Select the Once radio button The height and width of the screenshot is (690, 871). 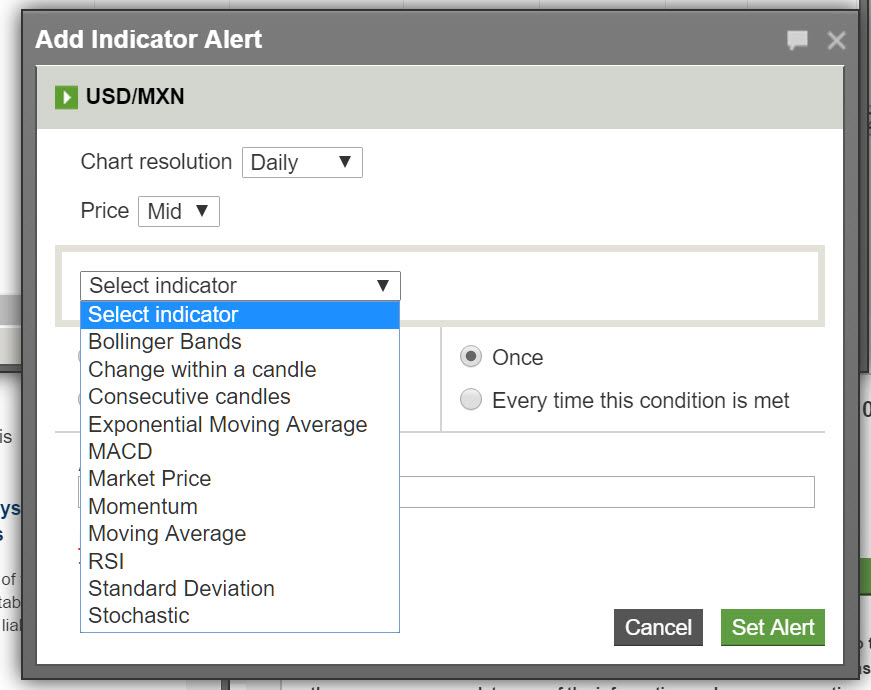[470, 357]
